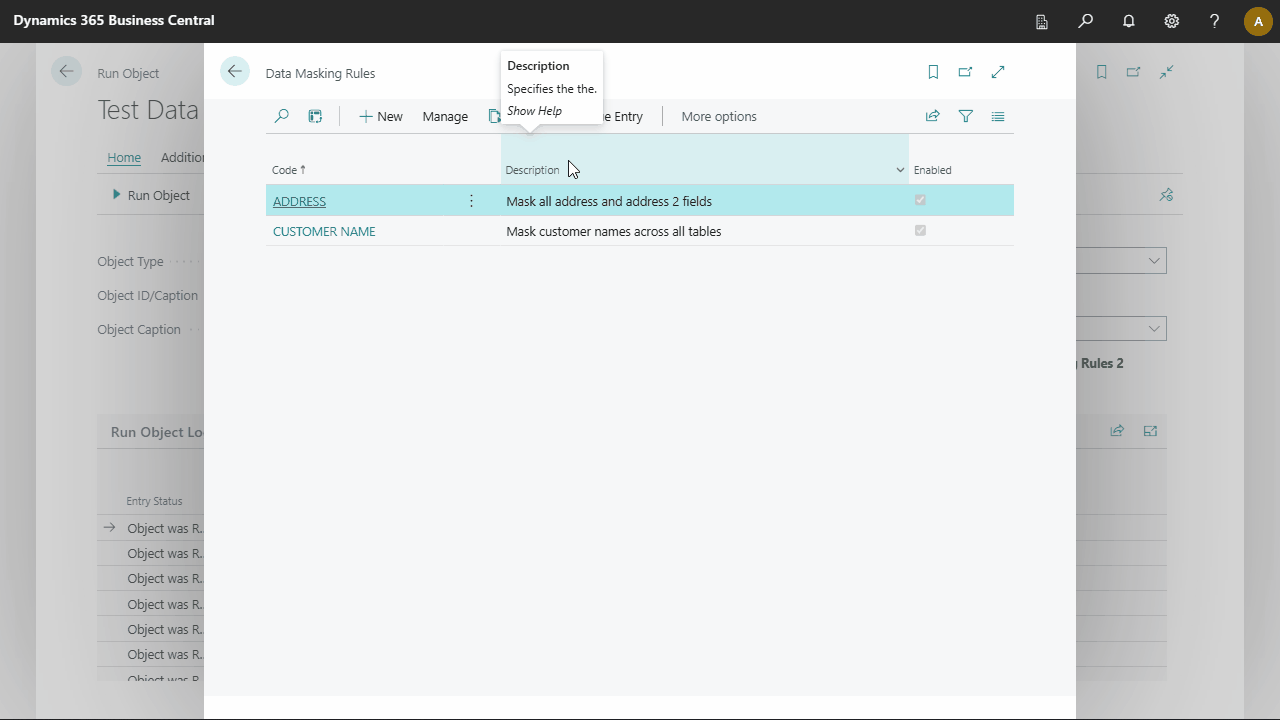Viewport: 1280px width, 720px height.
Task: Open the Dynamics 365 Business Central home title
Action: point(114,20)
